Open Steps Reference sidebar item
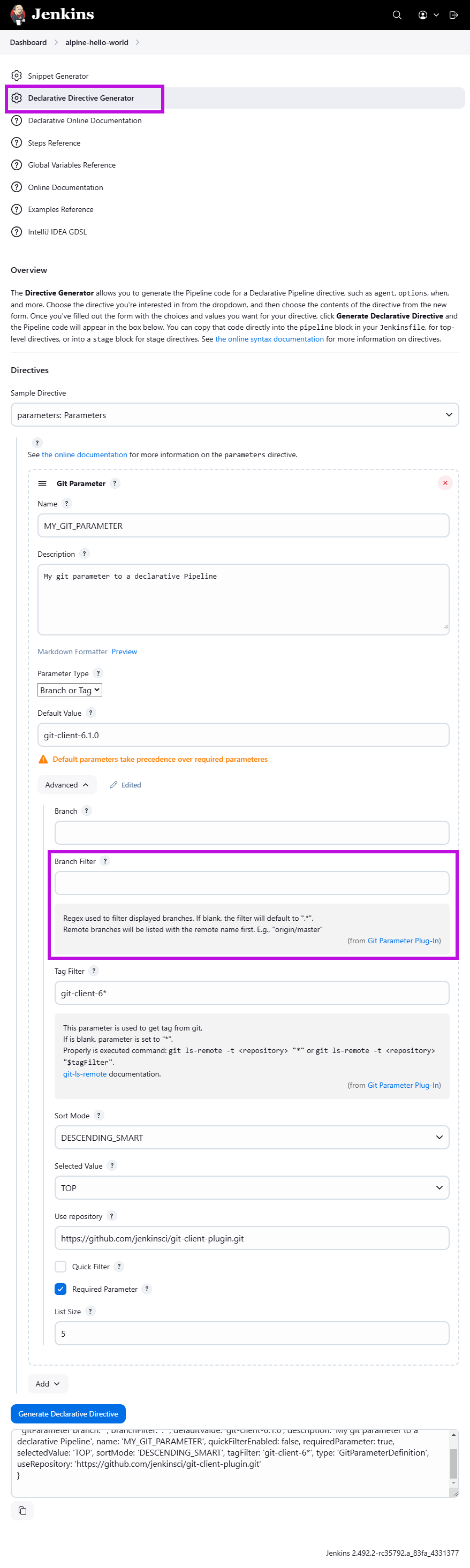 [54, 143]
